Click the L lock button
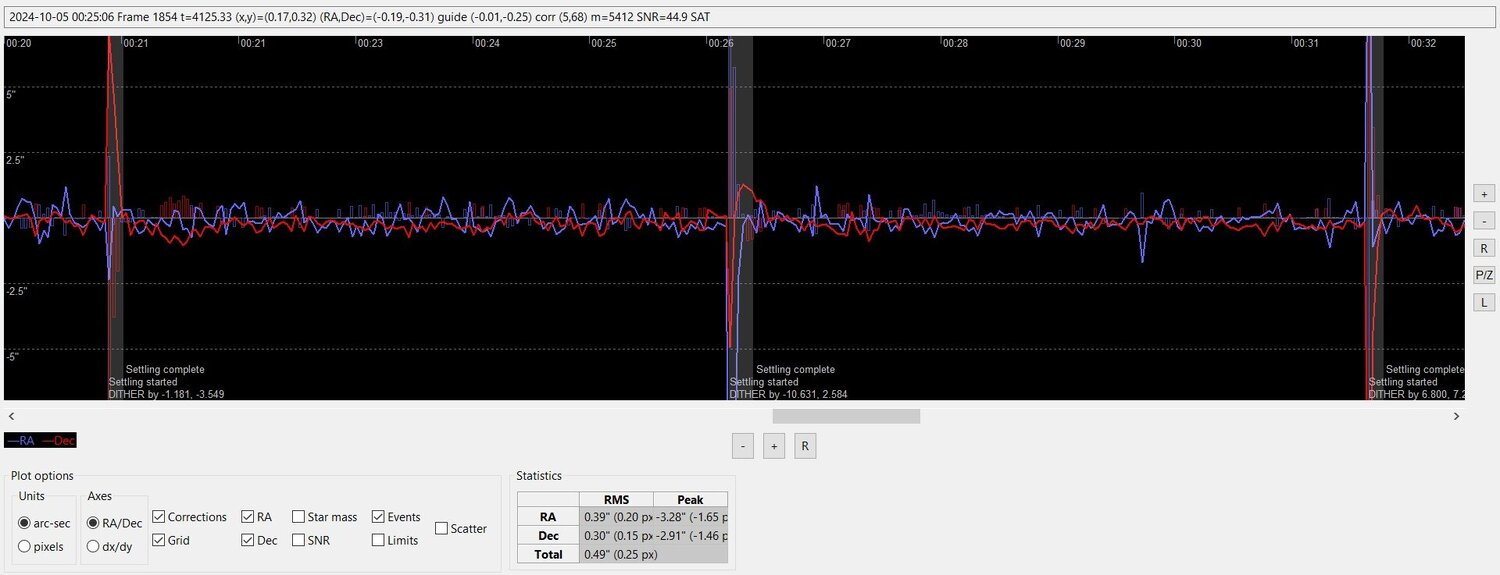Viewport: 1500px width, 575px height. [x=1484, y=302]
